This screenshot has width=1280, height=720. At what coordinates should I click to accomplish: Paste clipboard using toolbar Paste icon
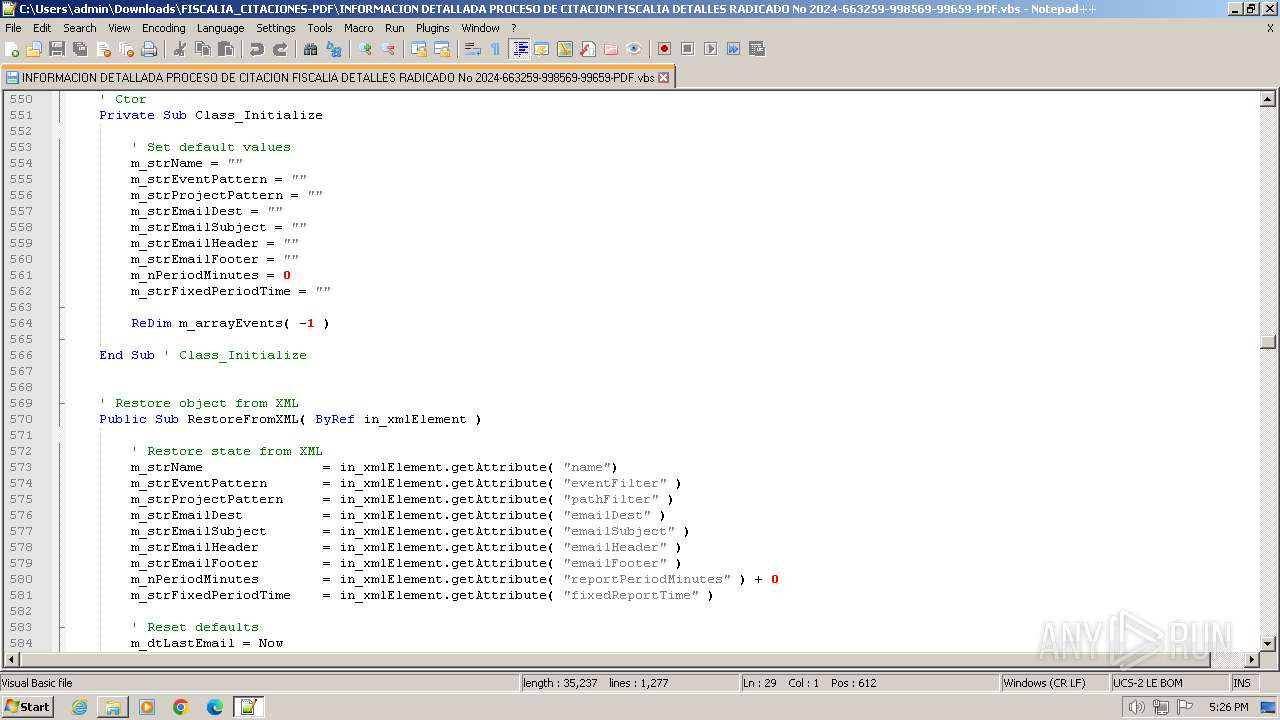tap(226, 49)
